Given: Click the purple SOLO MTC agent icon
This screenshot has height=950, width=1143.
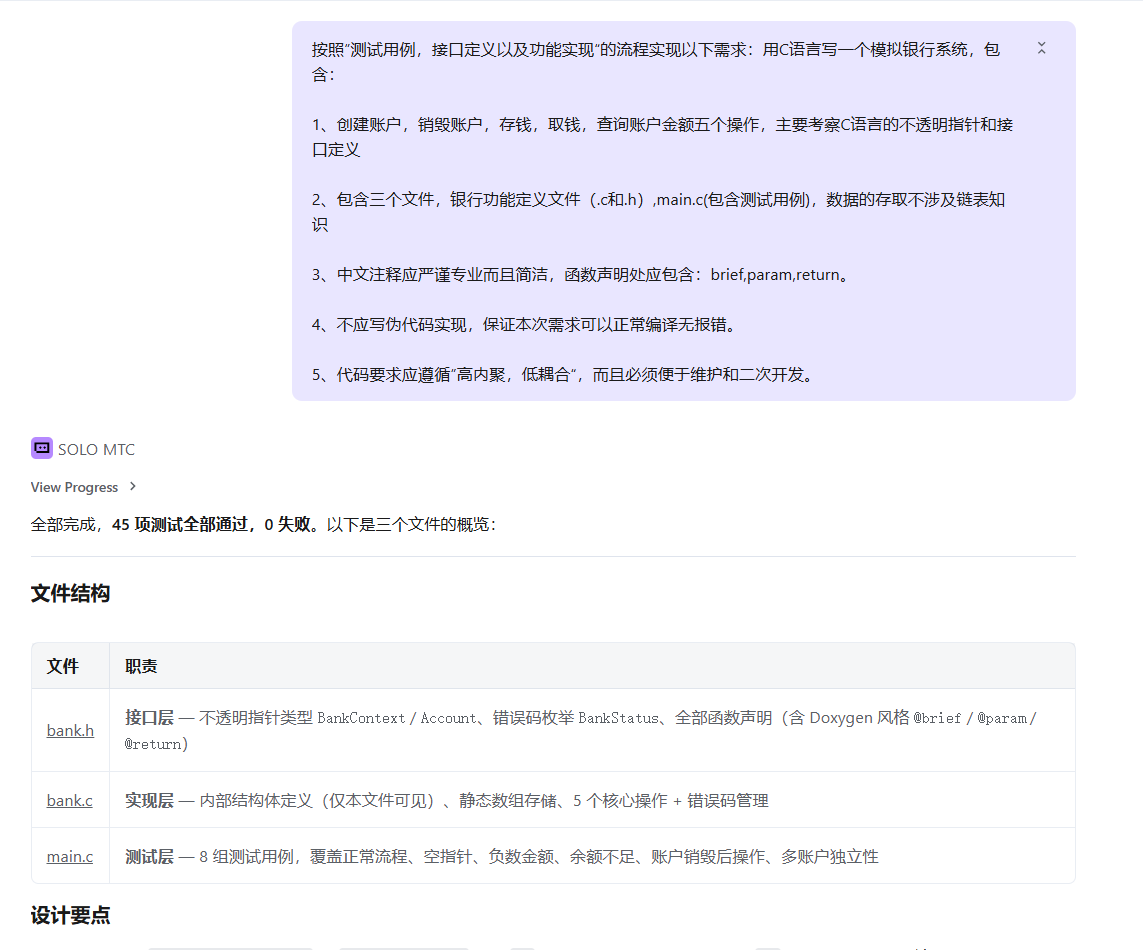Looking at the screenshot, I should coord(42,449).
